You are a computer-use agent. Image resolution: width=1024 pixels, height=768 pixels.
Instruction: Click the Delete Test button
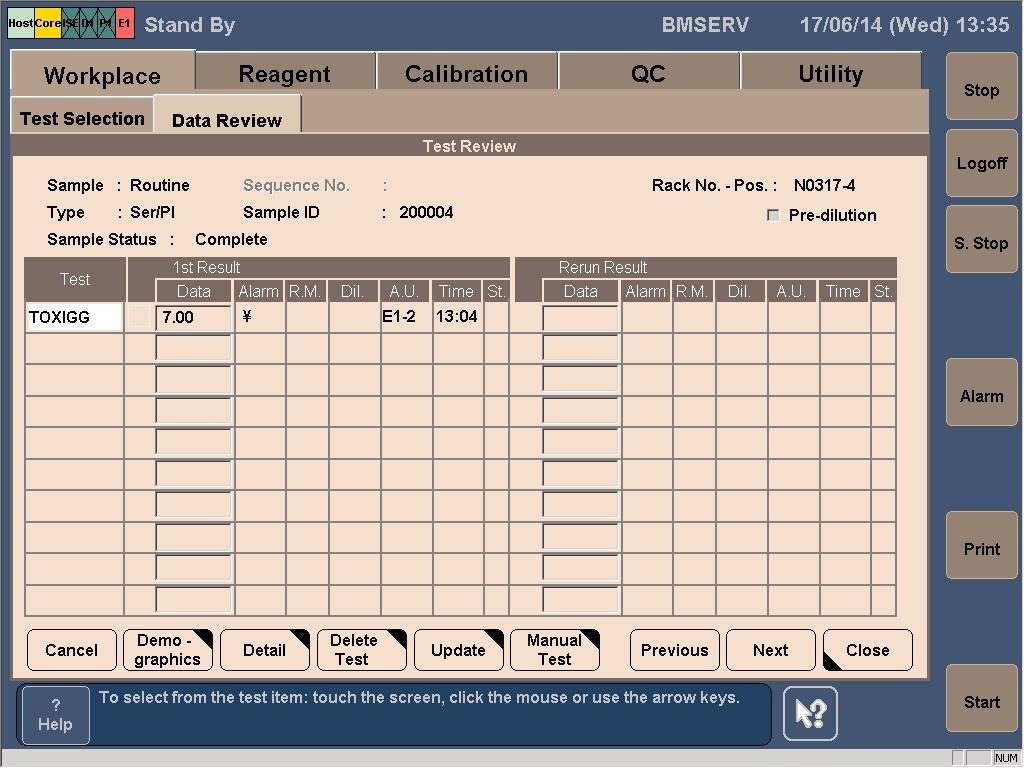[361, 650]
